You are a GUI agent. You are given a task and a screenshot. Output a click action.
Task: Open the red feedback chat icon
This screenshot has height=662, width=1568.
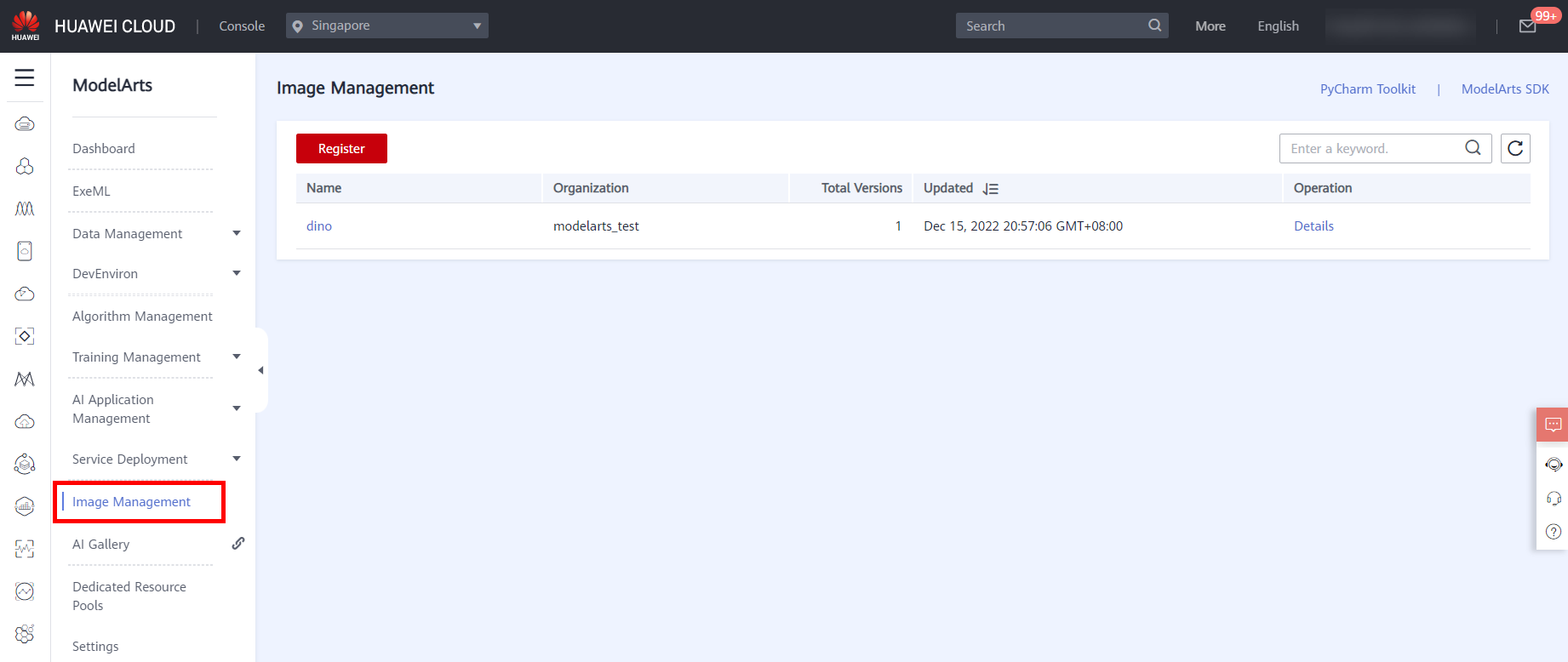coord(1553,424)
